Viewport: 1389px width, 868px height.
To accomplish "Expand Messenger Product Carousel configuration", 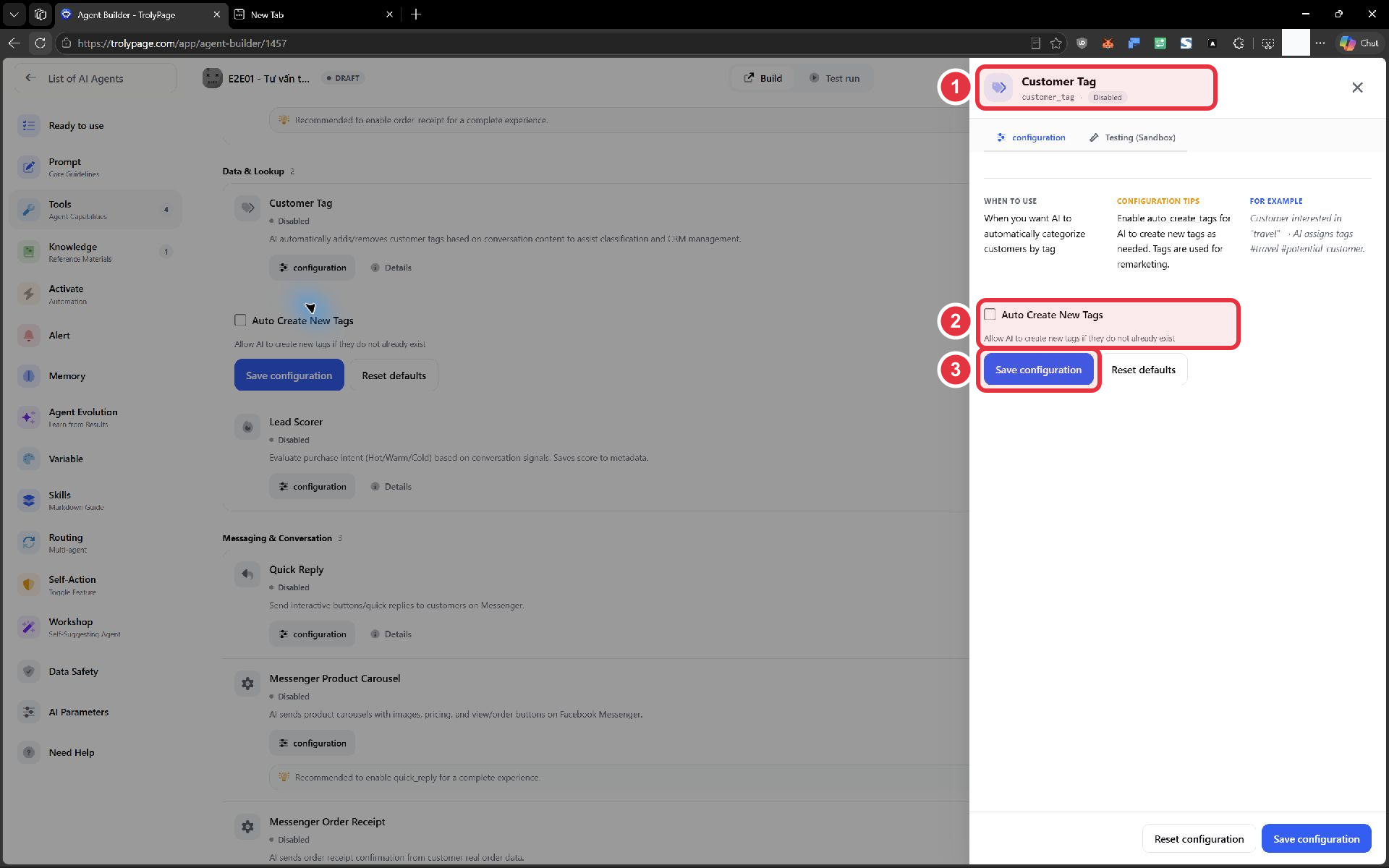I will 313,744.
